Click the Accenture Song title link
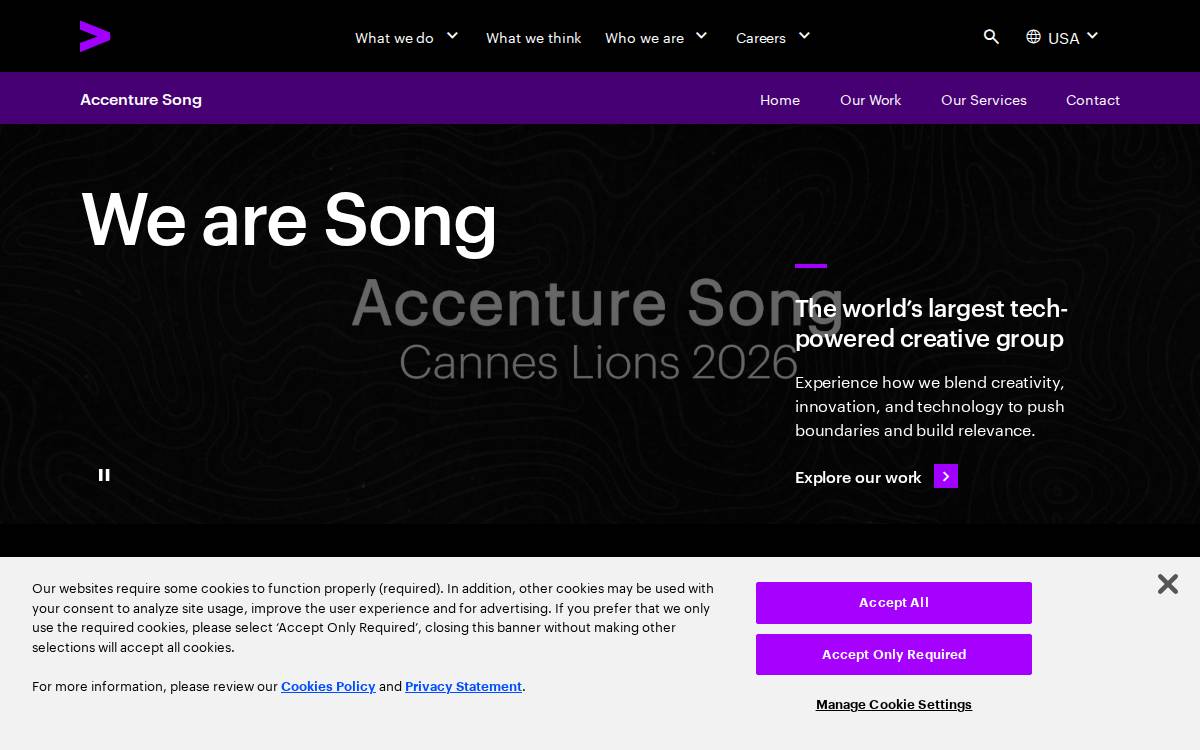This screenshot has height=750, width=1200. [141, 99]
